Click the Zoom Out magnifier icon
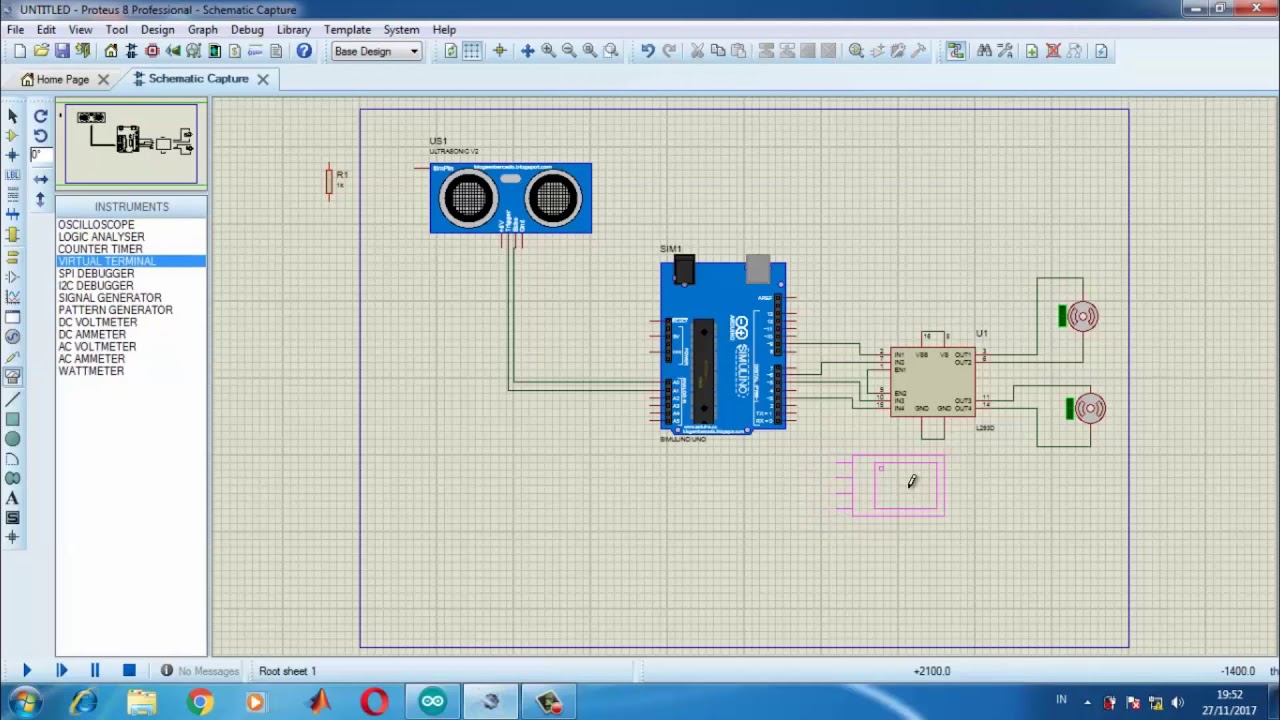Screen dimensions: 1280x720 pyautogui.click(x=569, y=51)
